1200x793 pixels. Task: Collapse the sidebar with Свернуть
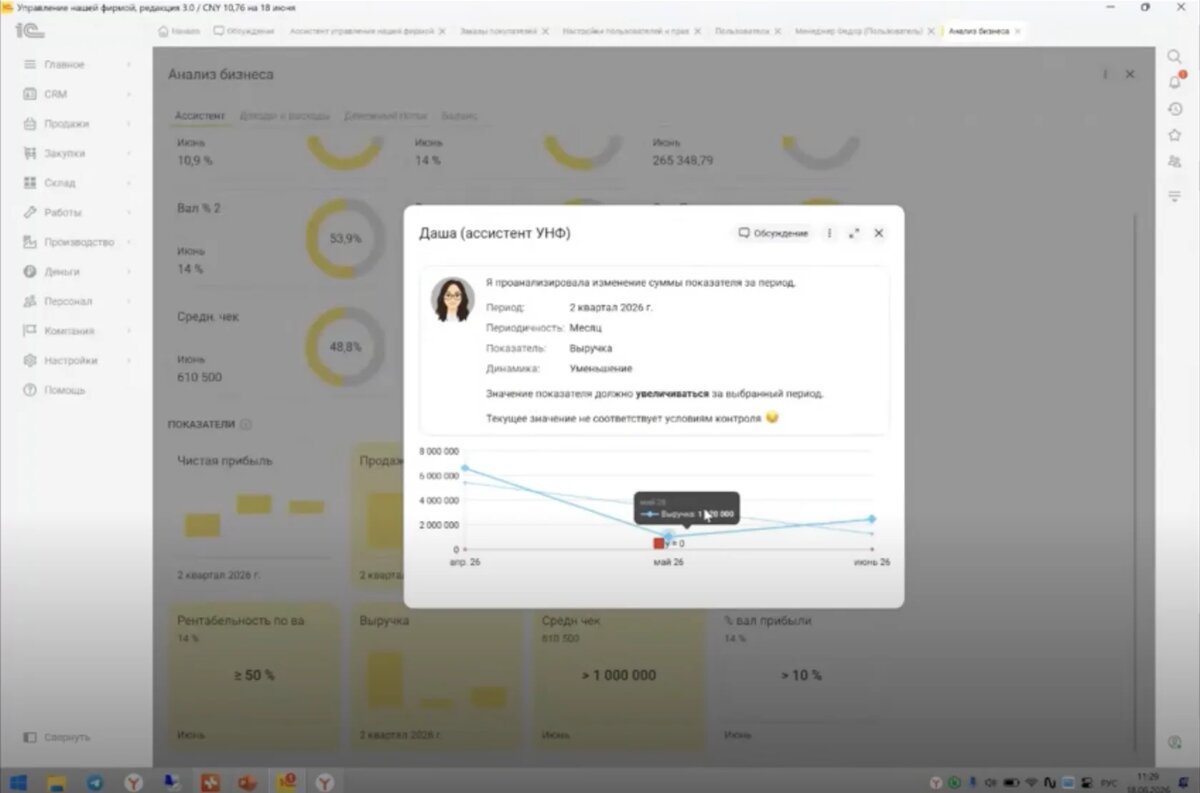click(x=57, y=737)
